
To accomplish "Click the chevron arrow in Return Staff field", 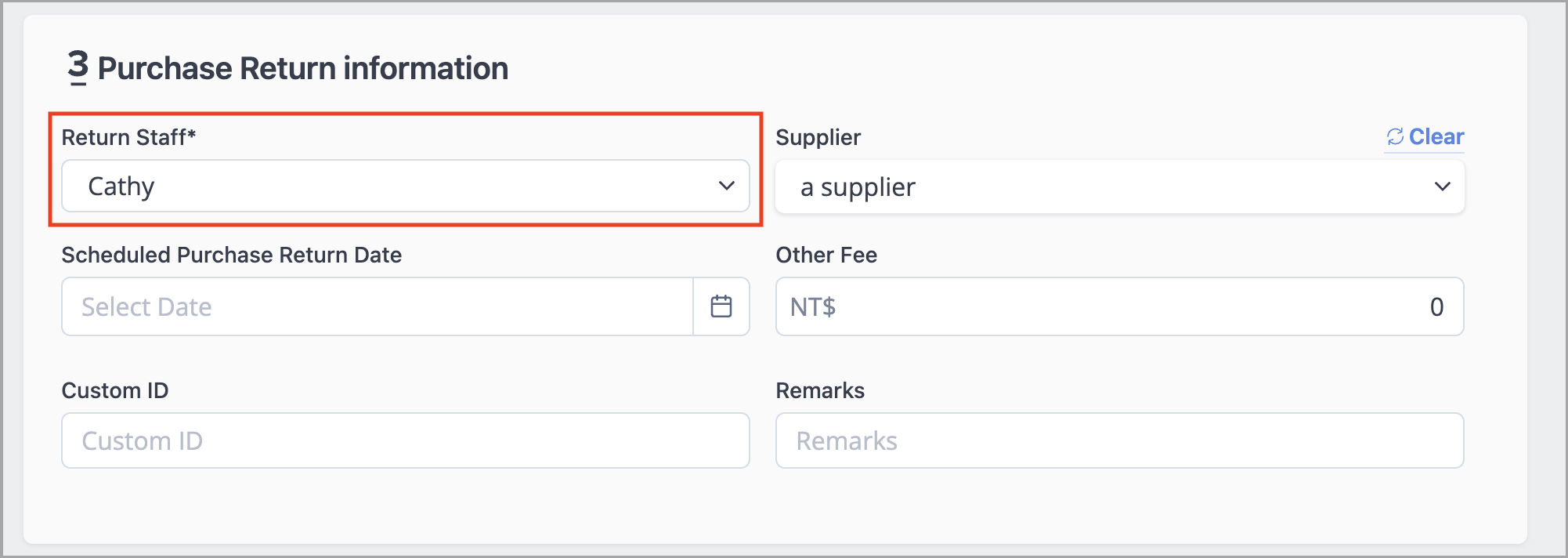I will click(727, 186).
